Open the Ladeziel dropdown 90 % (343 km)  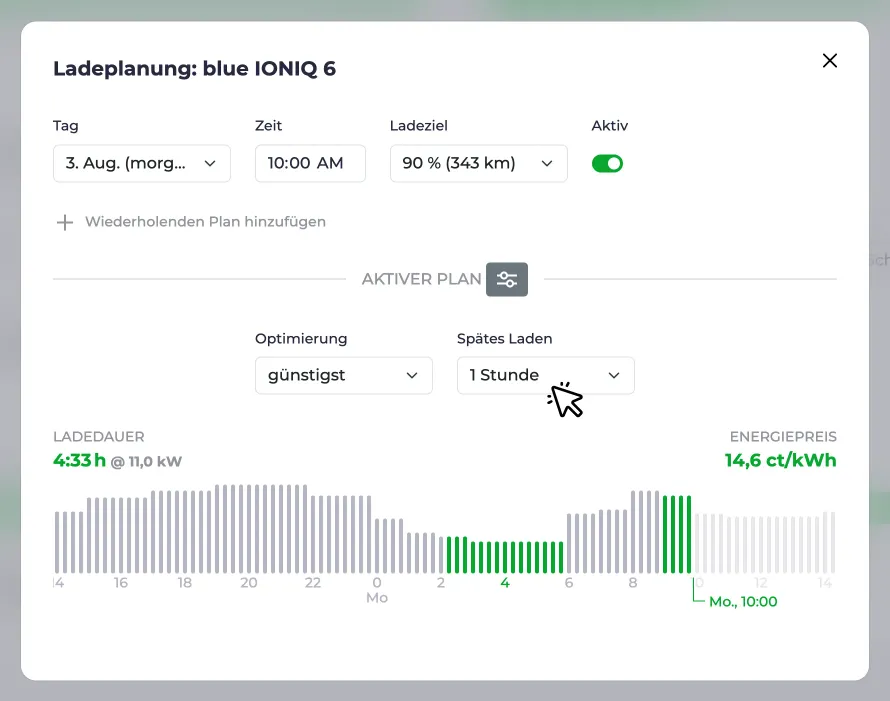[478, 163]
